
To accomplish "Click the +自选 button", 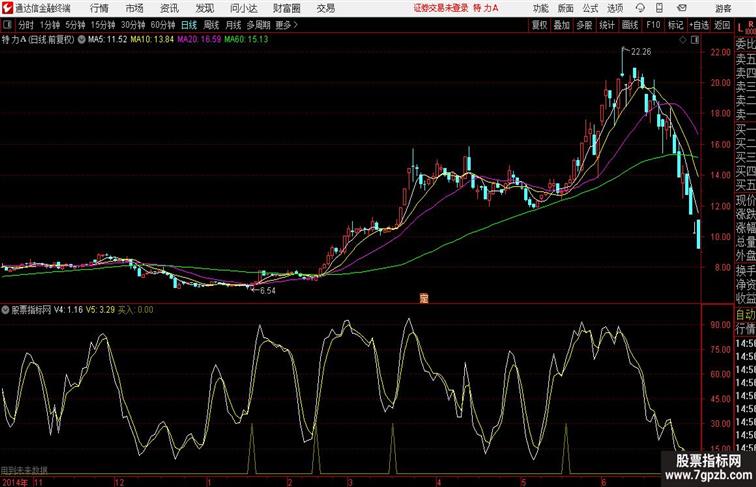I will click(699, 25).
